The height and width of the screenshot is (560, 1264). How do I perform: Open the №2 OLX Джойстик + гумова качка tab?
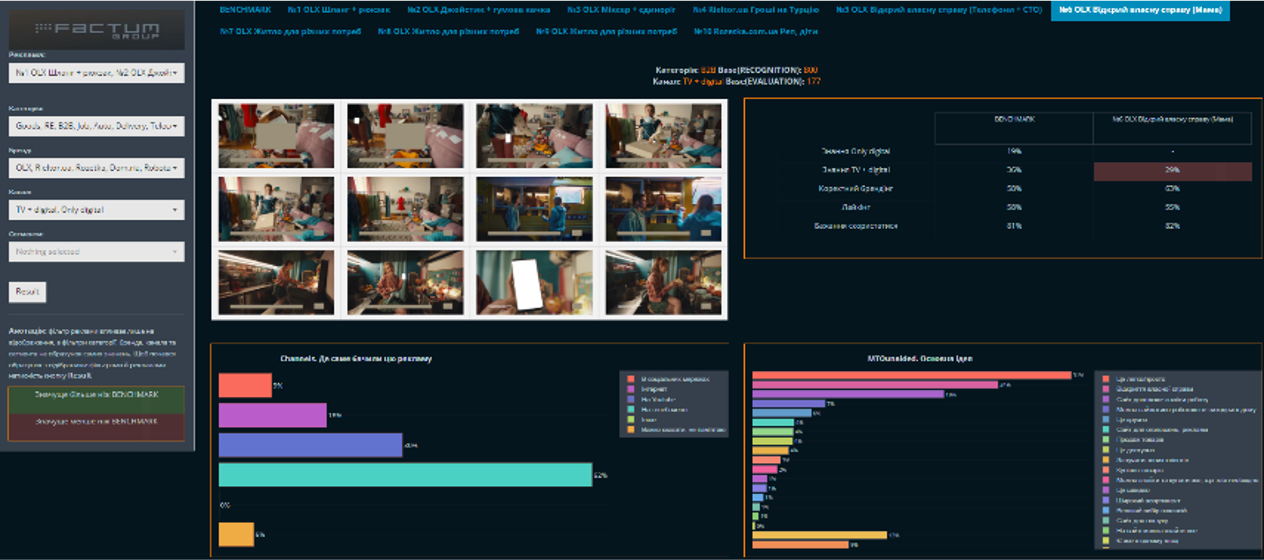[477, 10]
